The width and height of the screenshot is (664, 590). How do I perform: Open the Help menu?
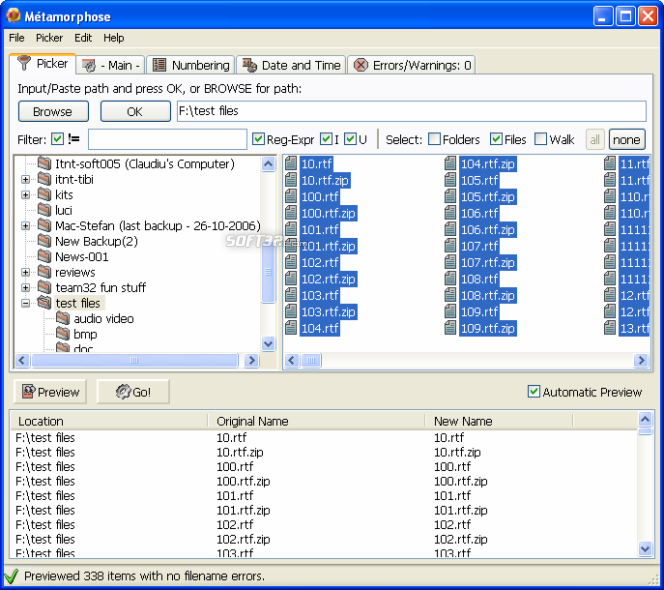[x=113, y=38]
